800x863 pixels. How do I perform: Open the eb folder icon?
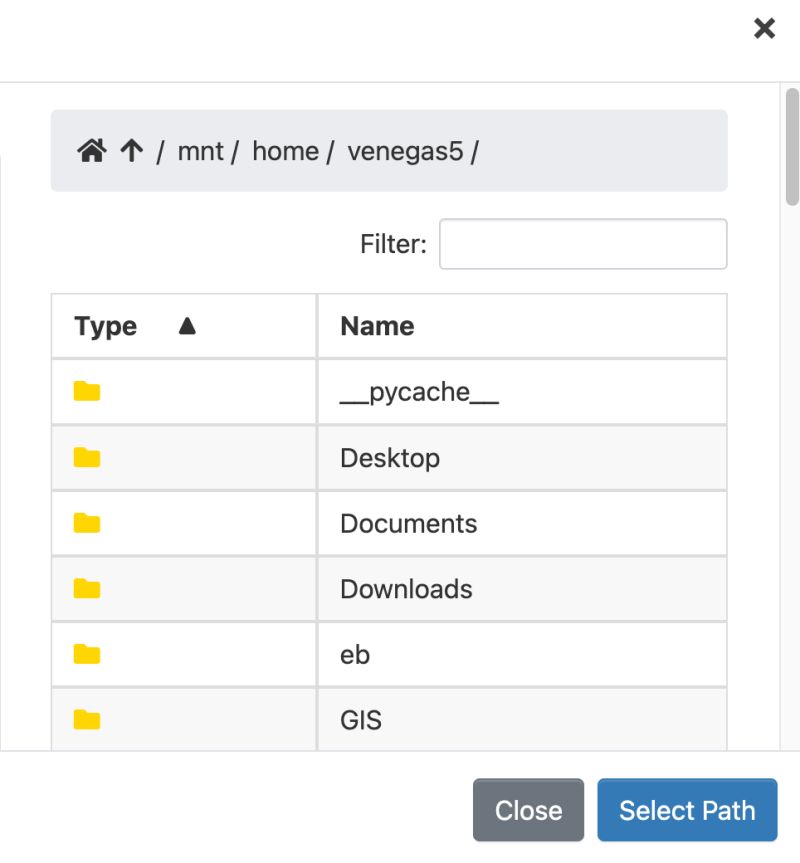click(87, 654)
